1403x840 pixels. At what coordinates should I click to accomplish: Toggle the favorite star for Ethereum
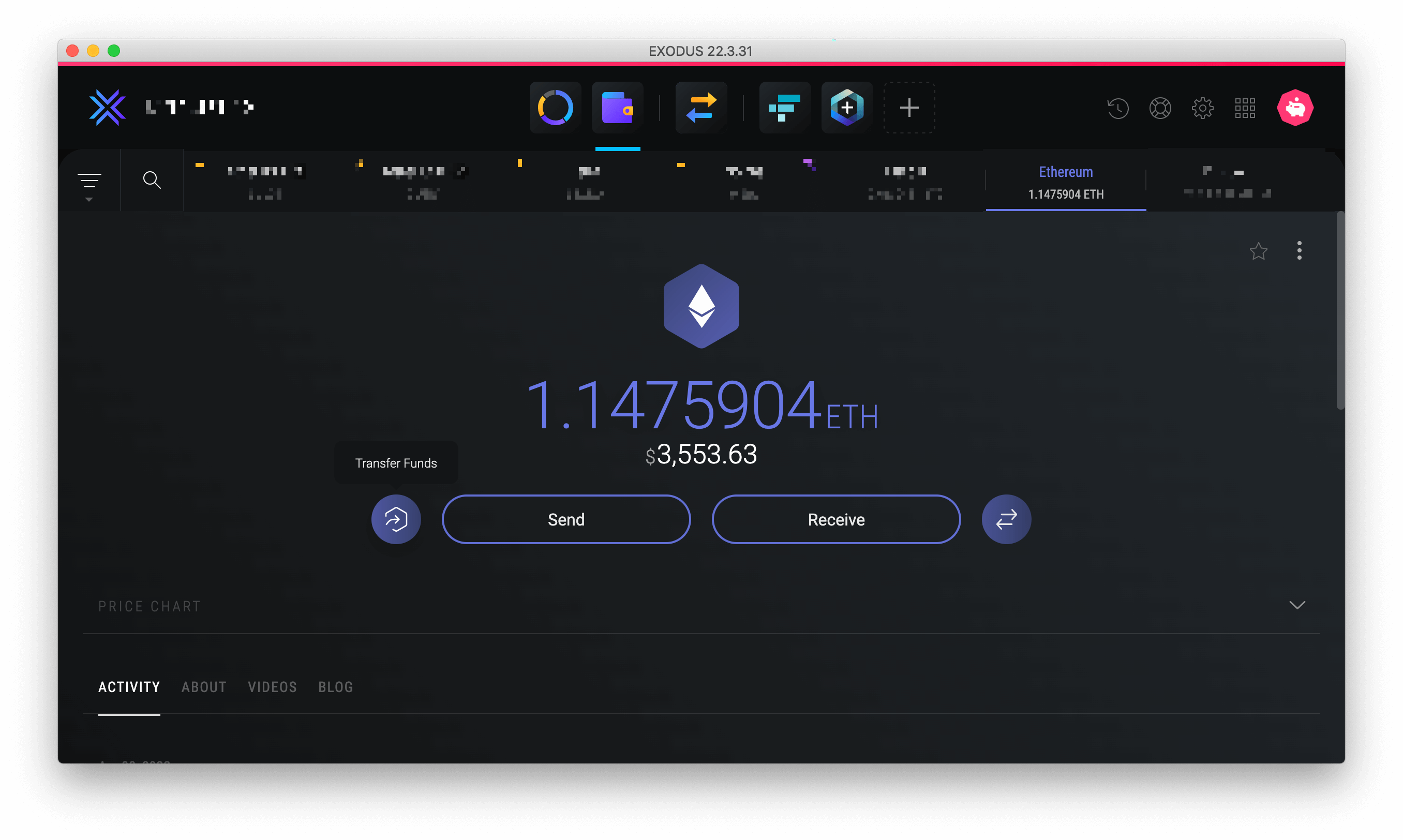click(1259, 251)
